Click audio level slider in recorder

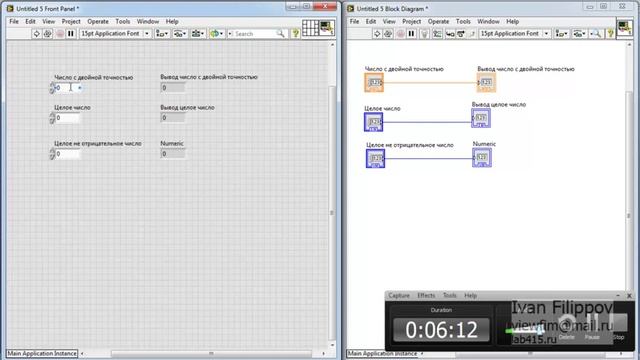(x=524, y=331)
